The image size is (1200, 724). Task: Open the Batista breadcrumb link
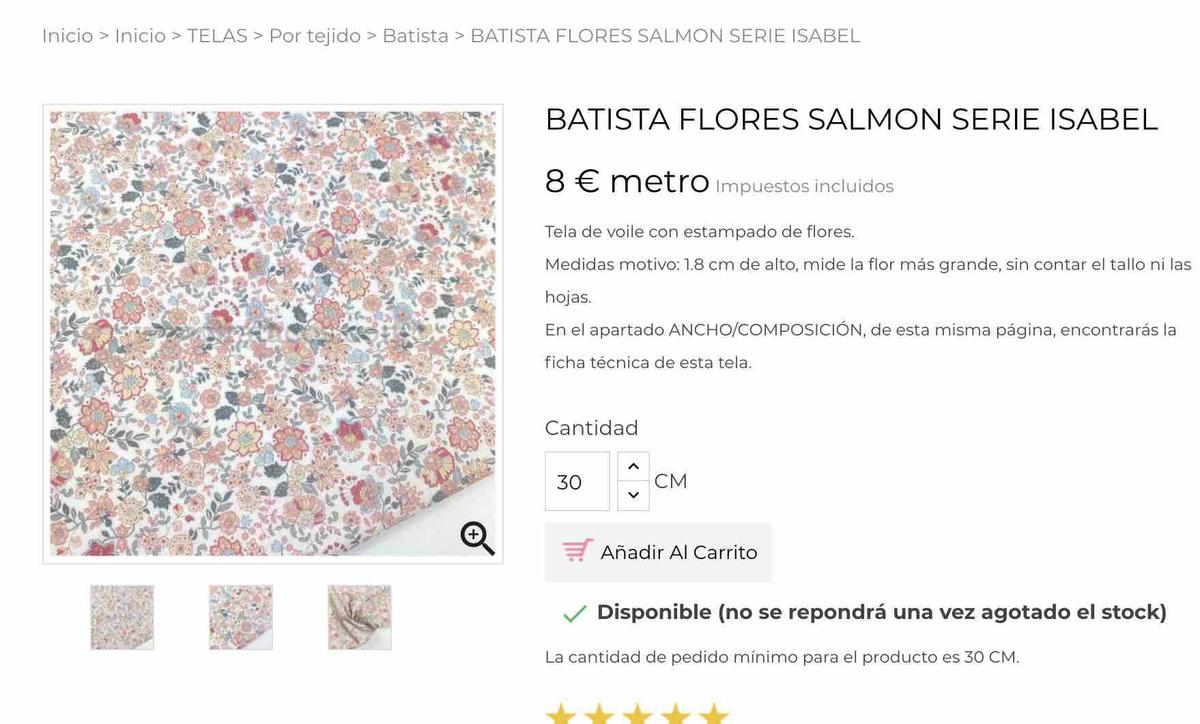coord(415,36)
